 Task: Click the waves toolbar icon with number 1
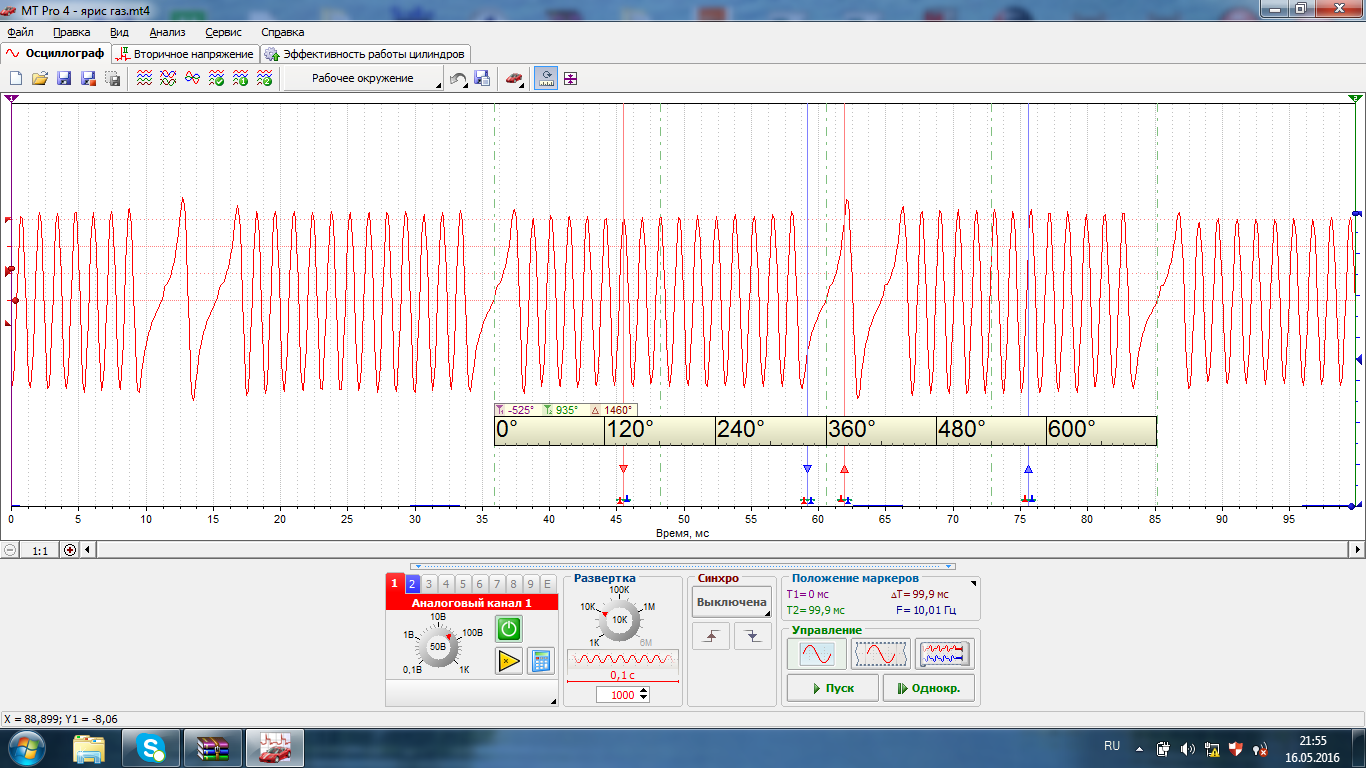click(x=240, y=79)
